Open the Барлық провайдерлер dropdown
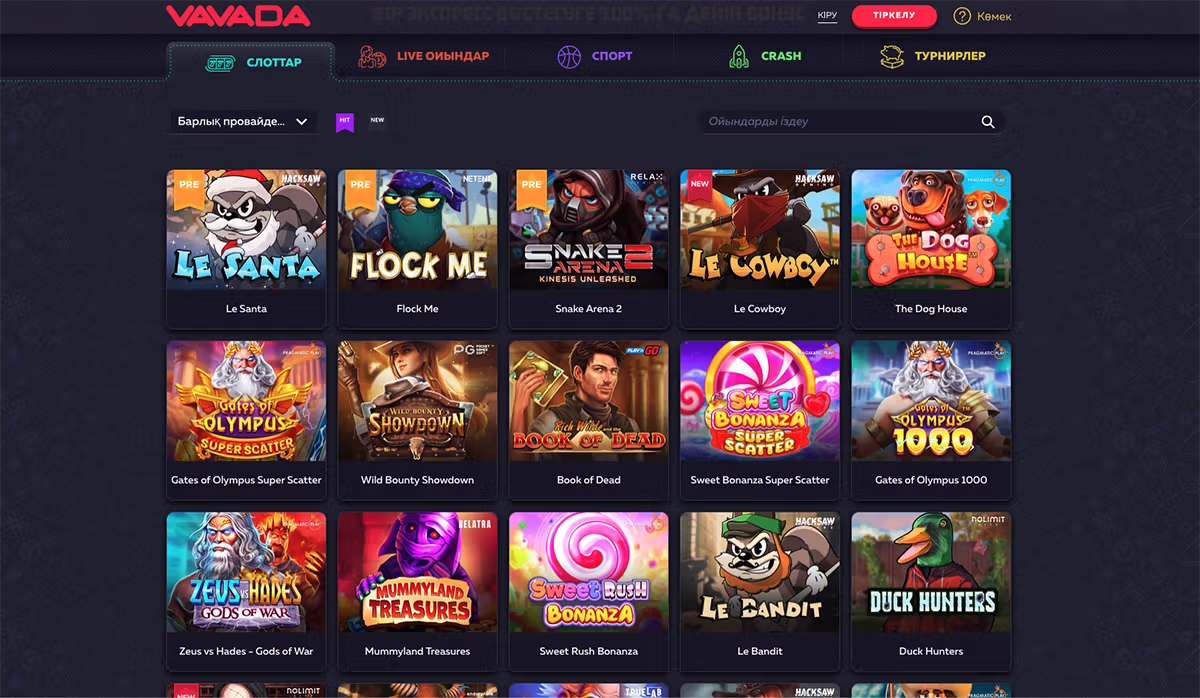Viewport: 1200px width, 698px height. pyautogui.click(x=242, y=122)
